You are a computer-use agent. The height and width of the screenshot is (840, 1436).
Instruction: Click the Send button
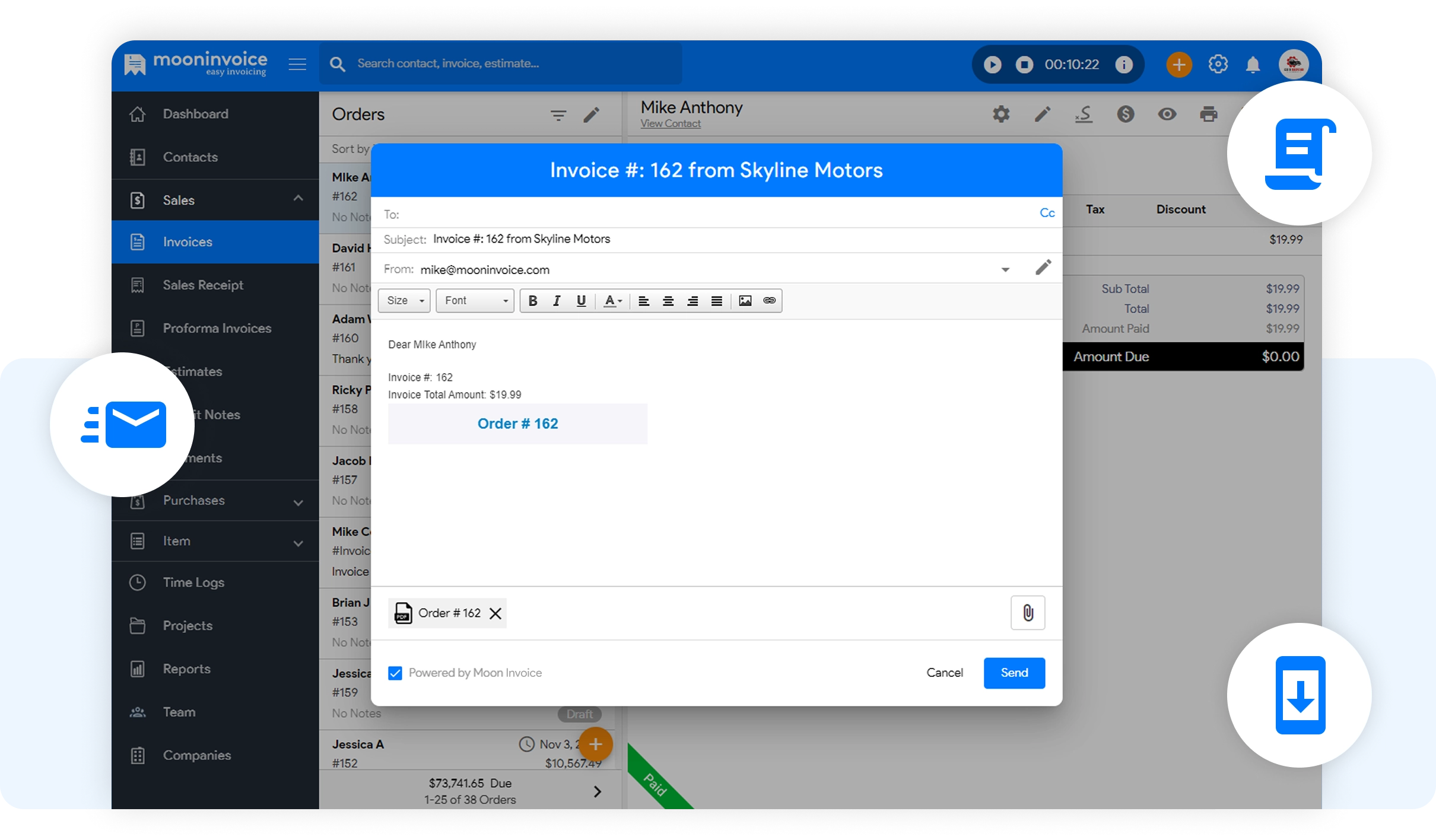(1014, 673)
